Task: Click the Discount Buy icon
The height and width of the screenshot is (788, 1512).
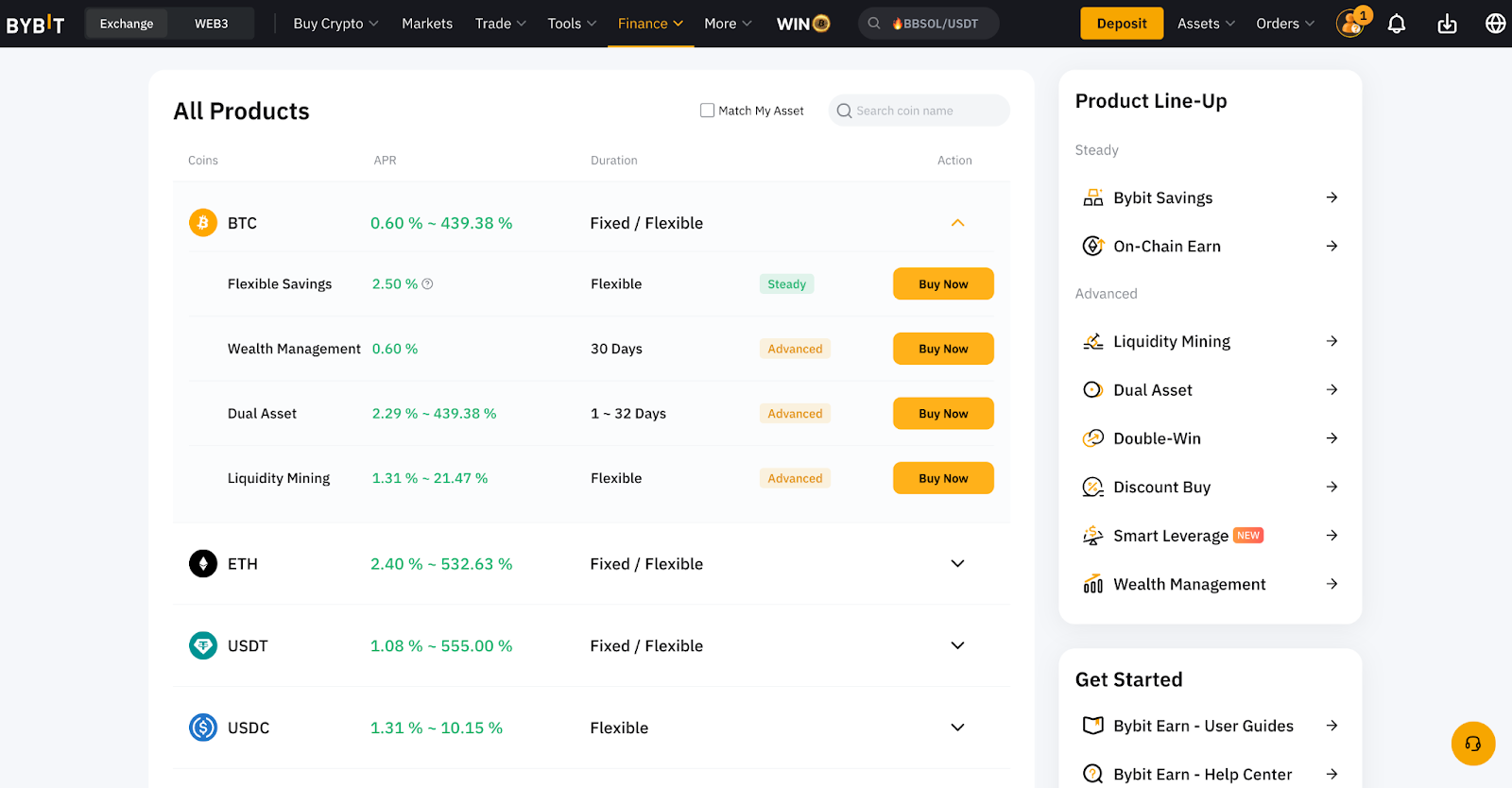Action: pyautogui.click(x=1093, y=488)
